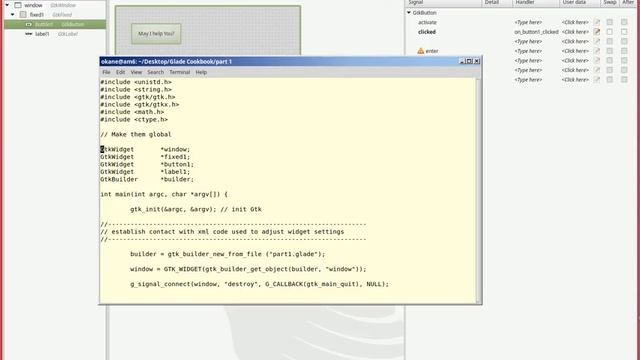Click the edit pencil icon in the enter row
This screenshot has width=640, height=360.
[x=597, y=51]
